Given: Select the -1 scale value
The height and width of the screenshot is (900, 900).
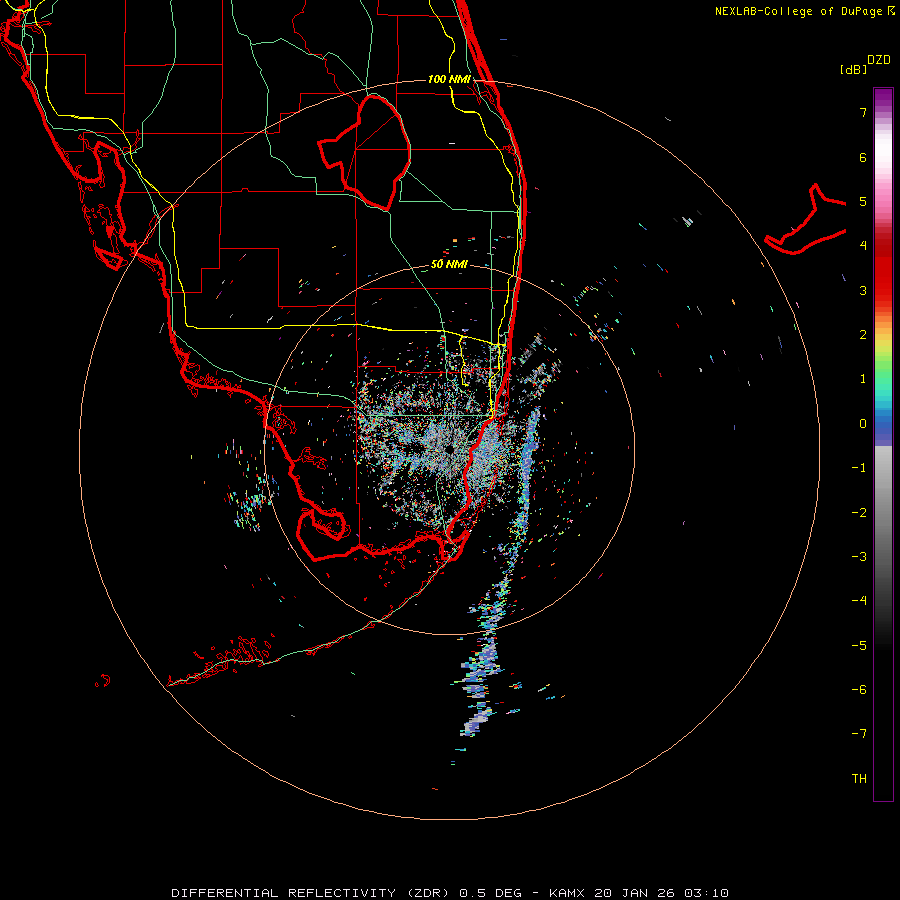Looking at the screenshot, I should click(x=859, y=468).
